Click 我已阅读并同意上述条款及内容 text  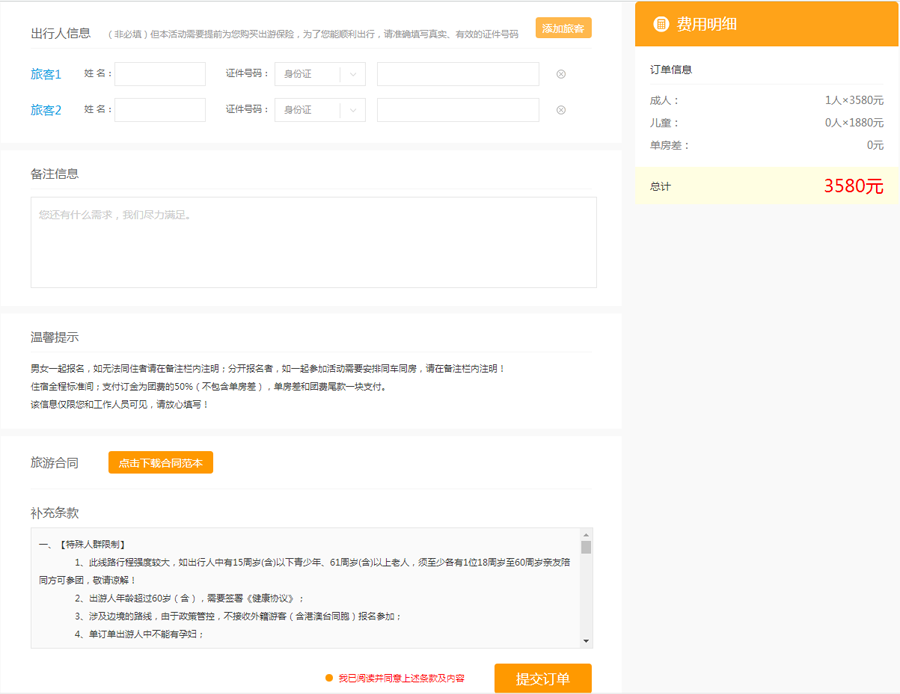(401, 679)
